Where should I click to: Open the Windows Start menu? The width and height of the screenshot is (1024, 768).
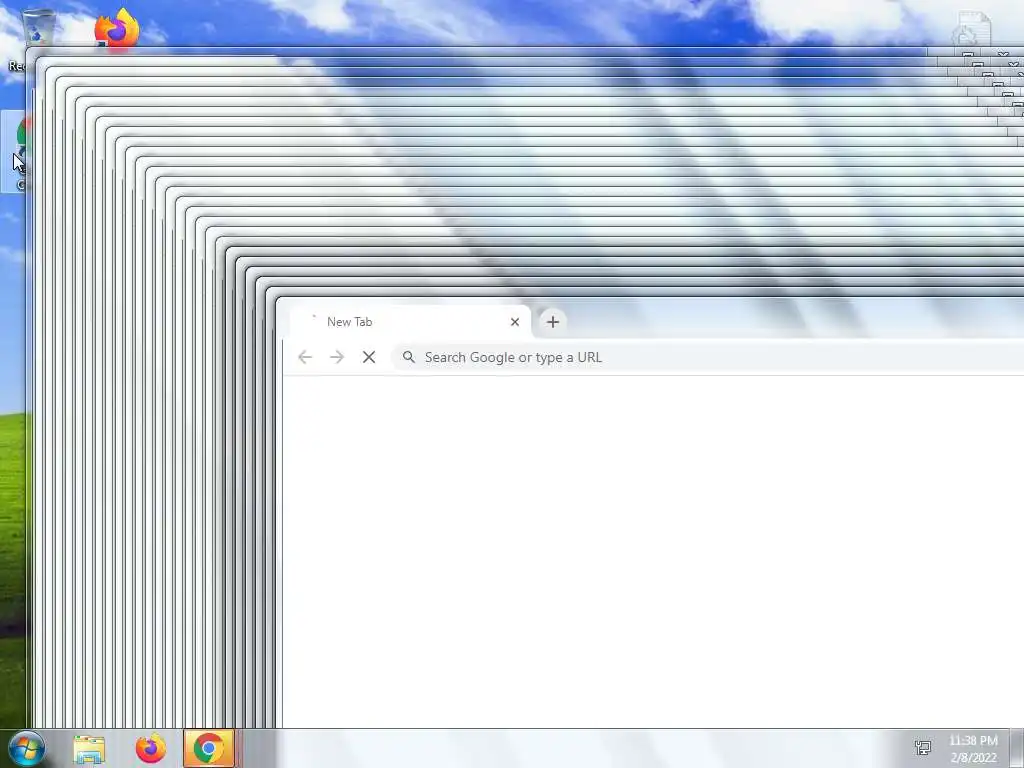pos(27,749)
